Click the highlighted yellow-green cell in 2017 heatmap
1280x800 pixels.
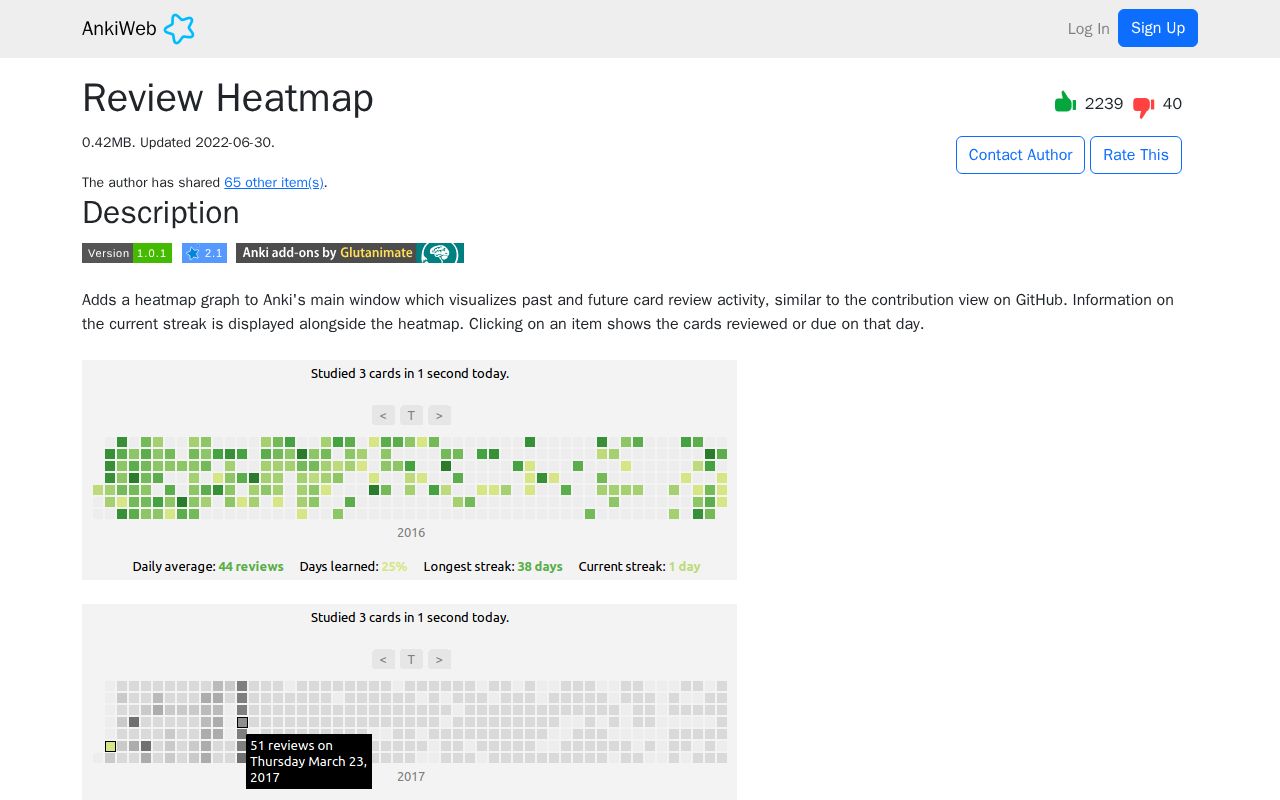(111, 746)
